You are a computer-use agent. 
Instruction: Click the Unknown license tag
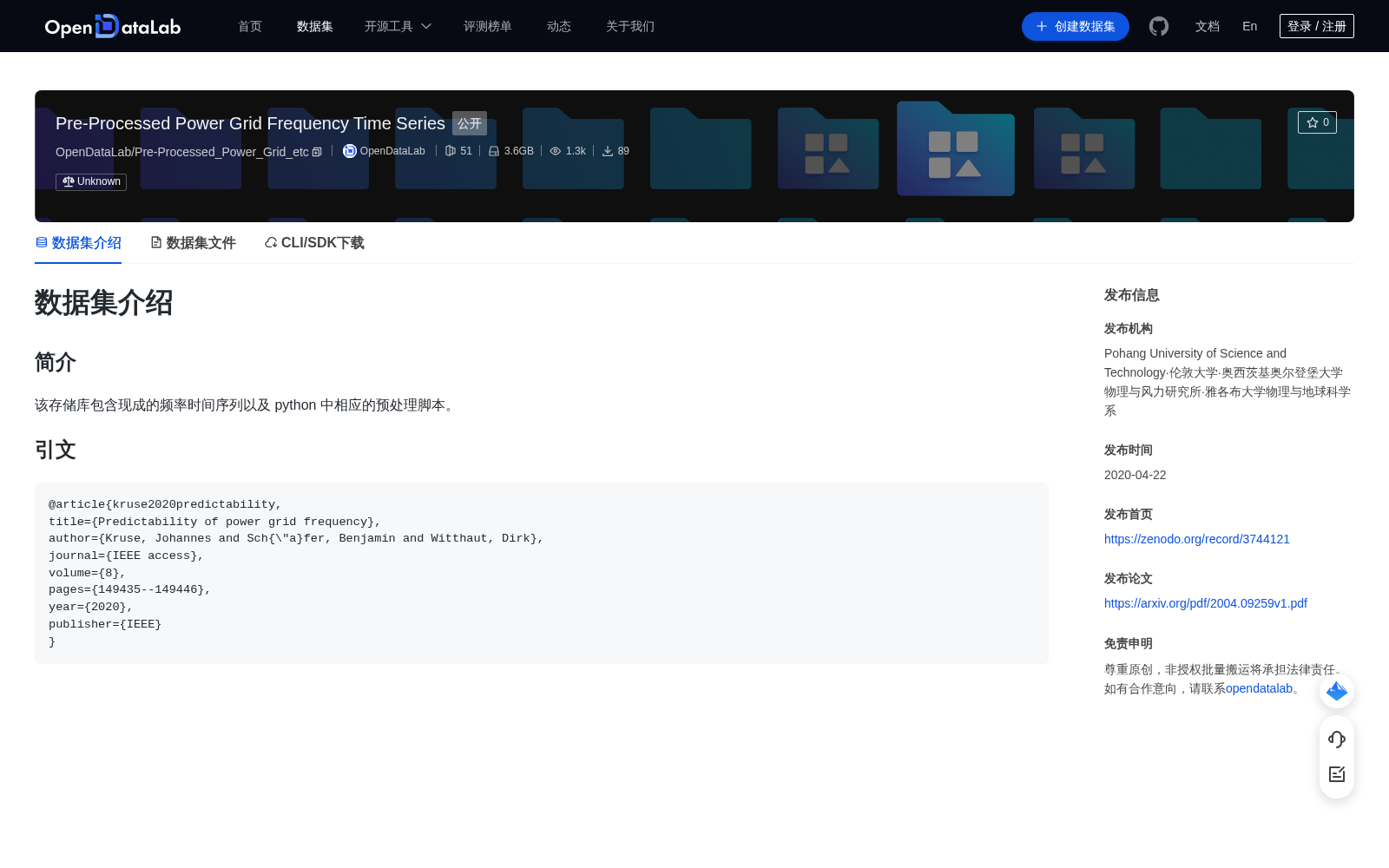pos(91,181)
